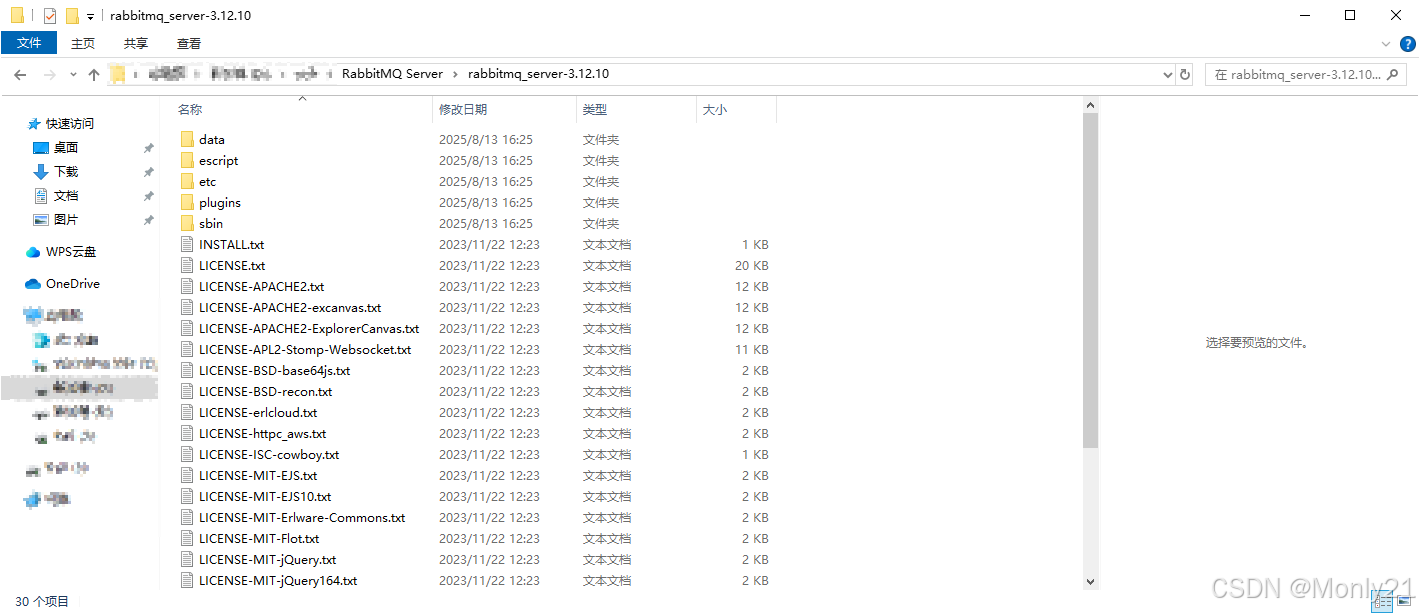Go up one folder level arrow
The height and width of the screenshot is (614, 1420).
pos(94,74)
